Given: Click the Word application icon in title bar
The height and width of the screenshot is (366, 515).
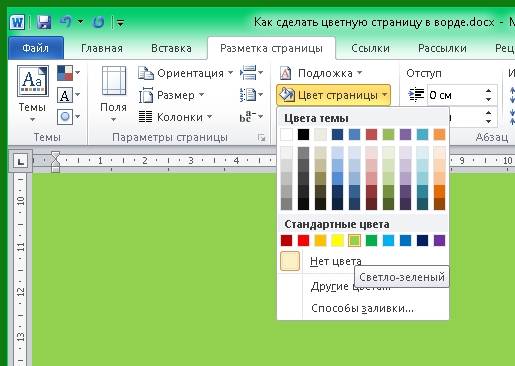Looking at the screenshot, I should 17,22.
